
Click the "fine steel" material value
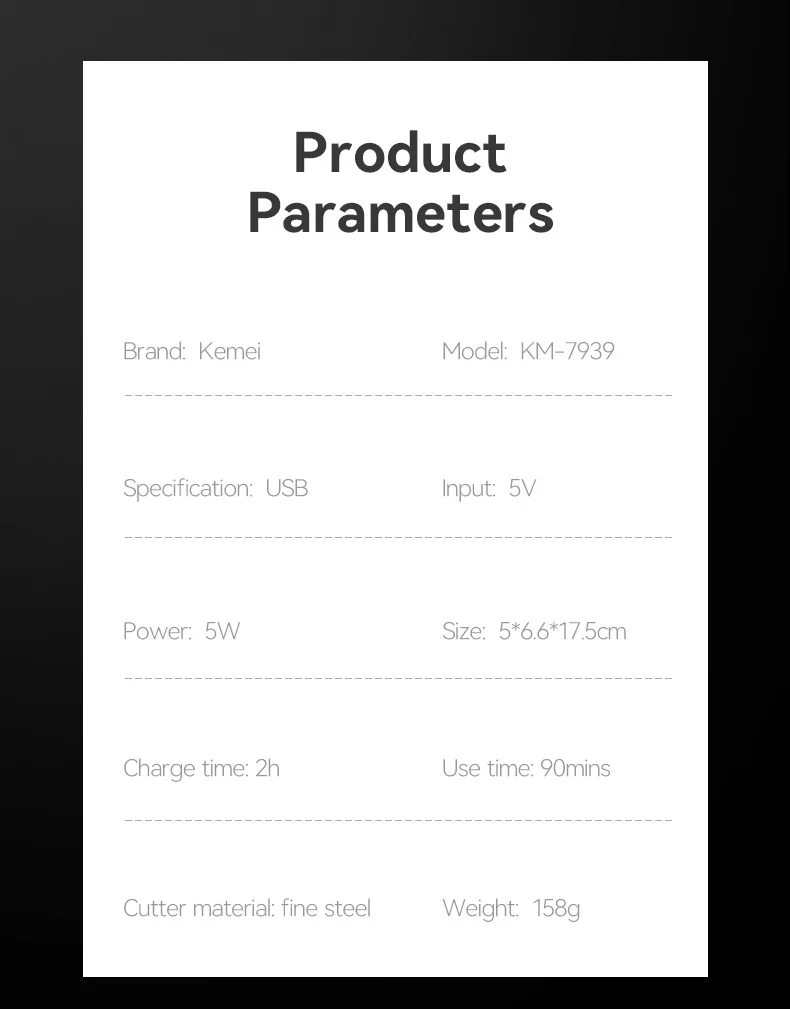[x=326, y=909]
